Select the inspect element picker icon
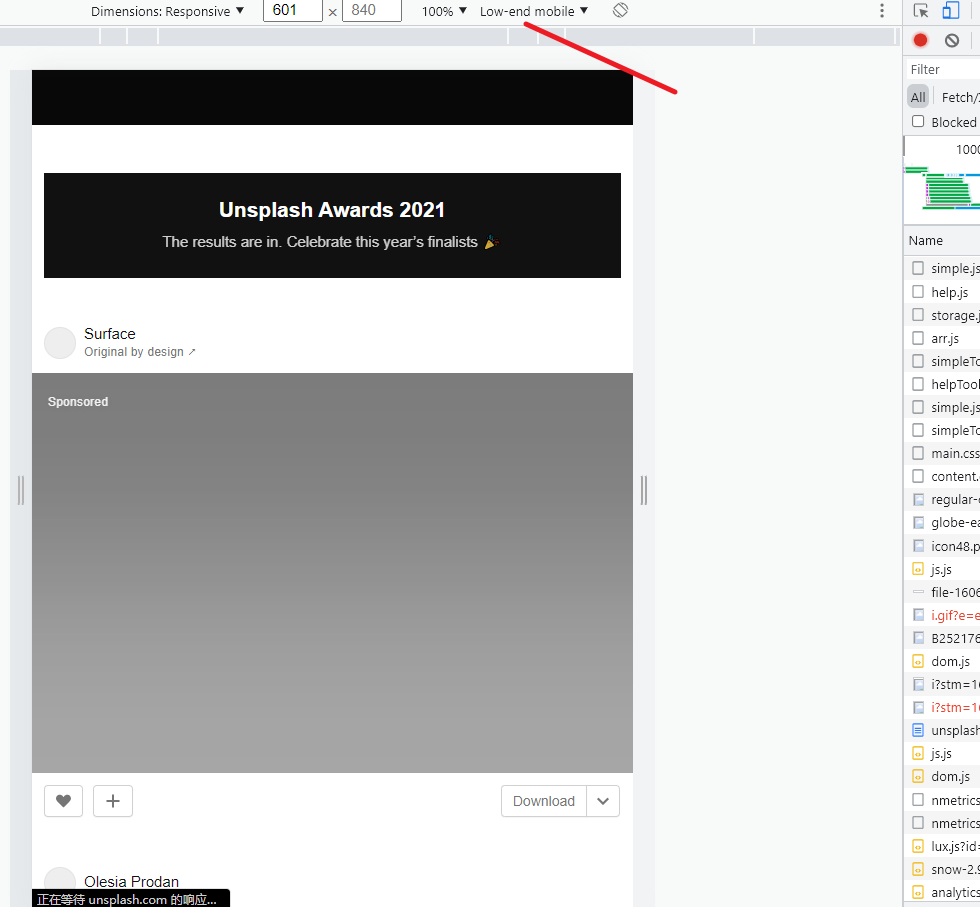The height and width of the screenshot is (907, 980). (921, 11)
